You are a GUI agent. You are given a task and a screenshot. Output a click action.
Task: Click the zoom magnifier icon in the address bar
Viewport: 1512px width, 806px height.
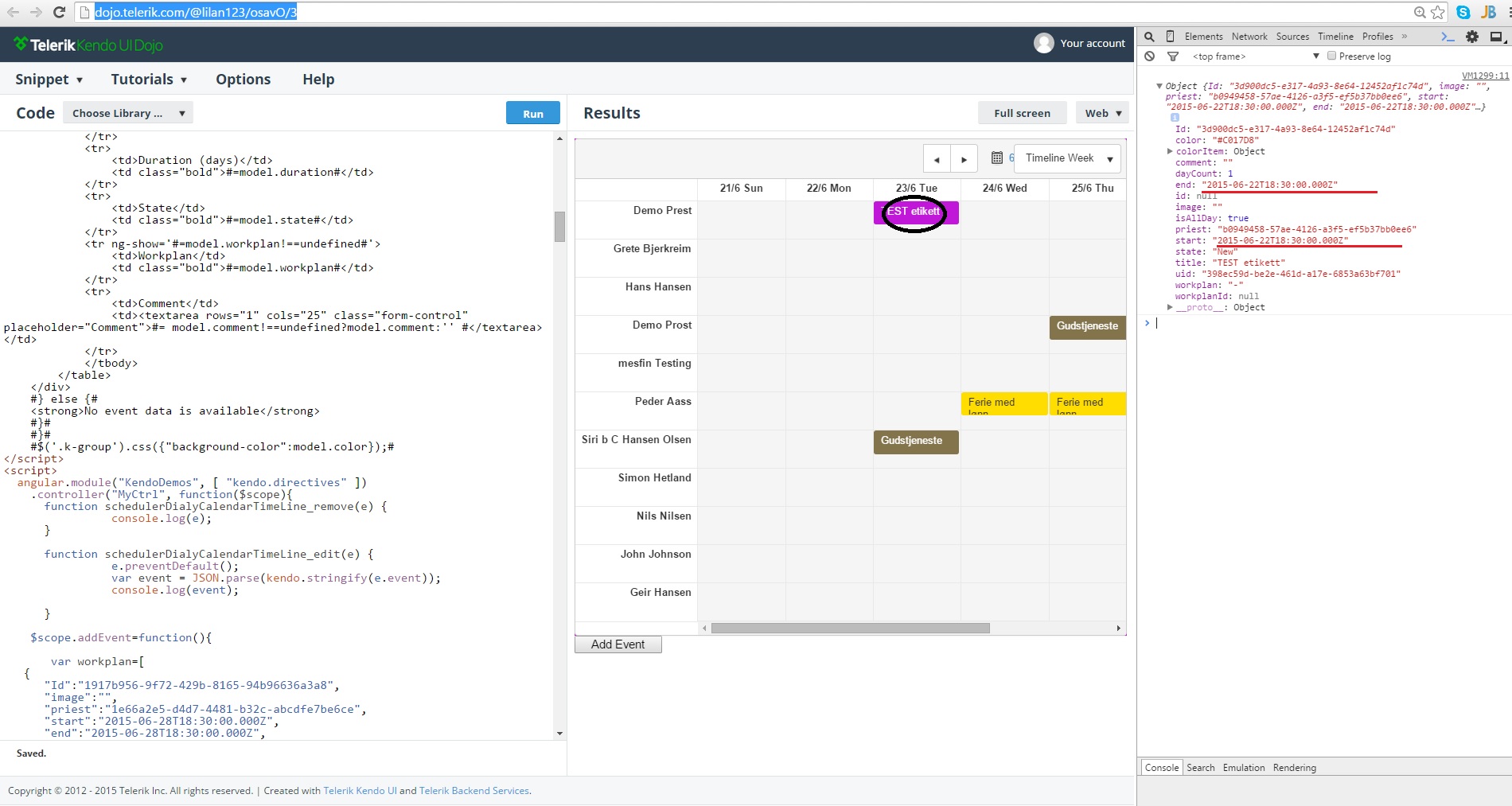pos(1420,12)
